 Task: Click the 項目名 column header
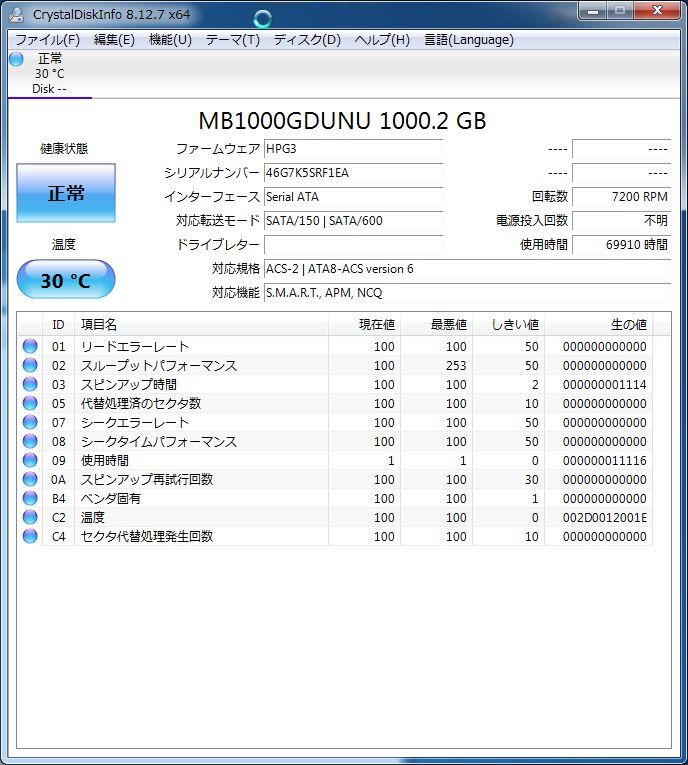pos(200,325)
